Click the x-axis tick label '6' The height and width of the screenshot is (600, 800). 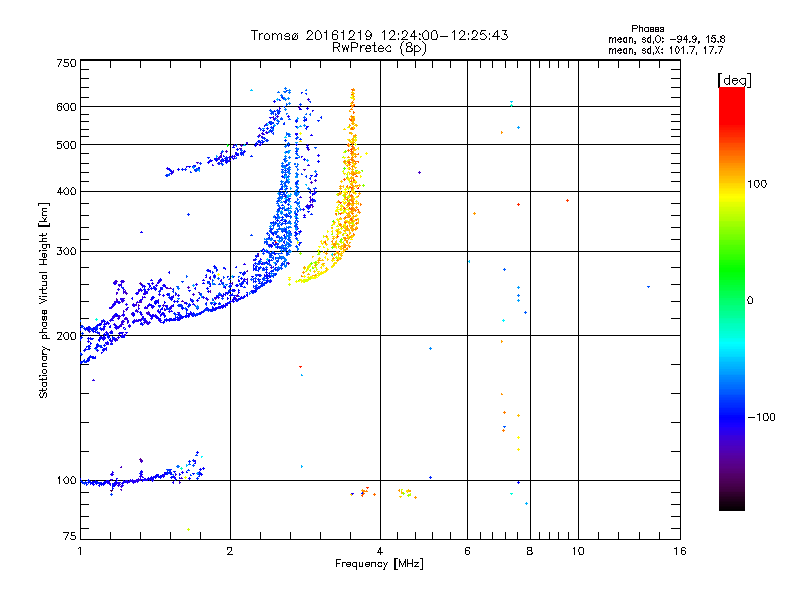[467, 551]
